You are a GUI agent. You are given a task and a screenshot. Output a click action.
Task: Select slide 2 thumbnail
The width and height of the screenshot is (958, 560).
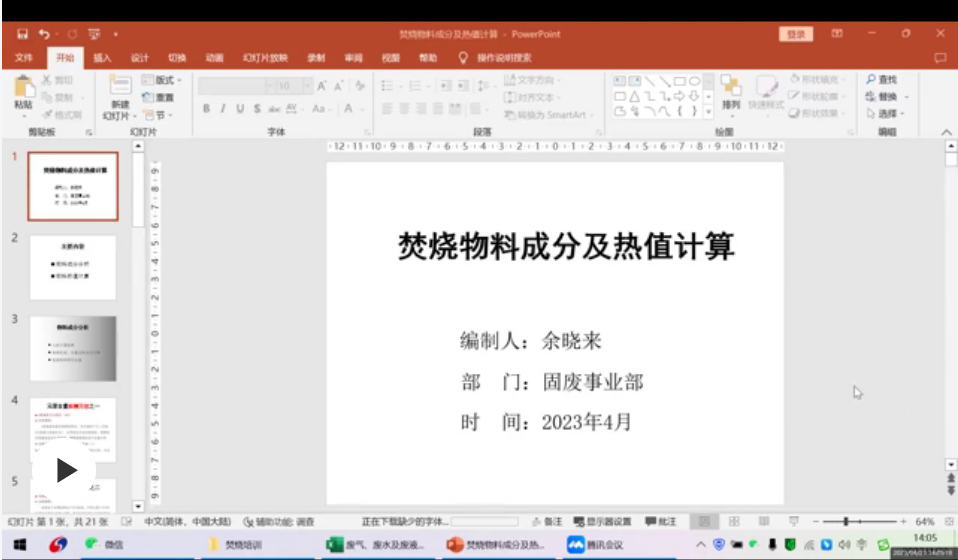(x=73, y=267)
